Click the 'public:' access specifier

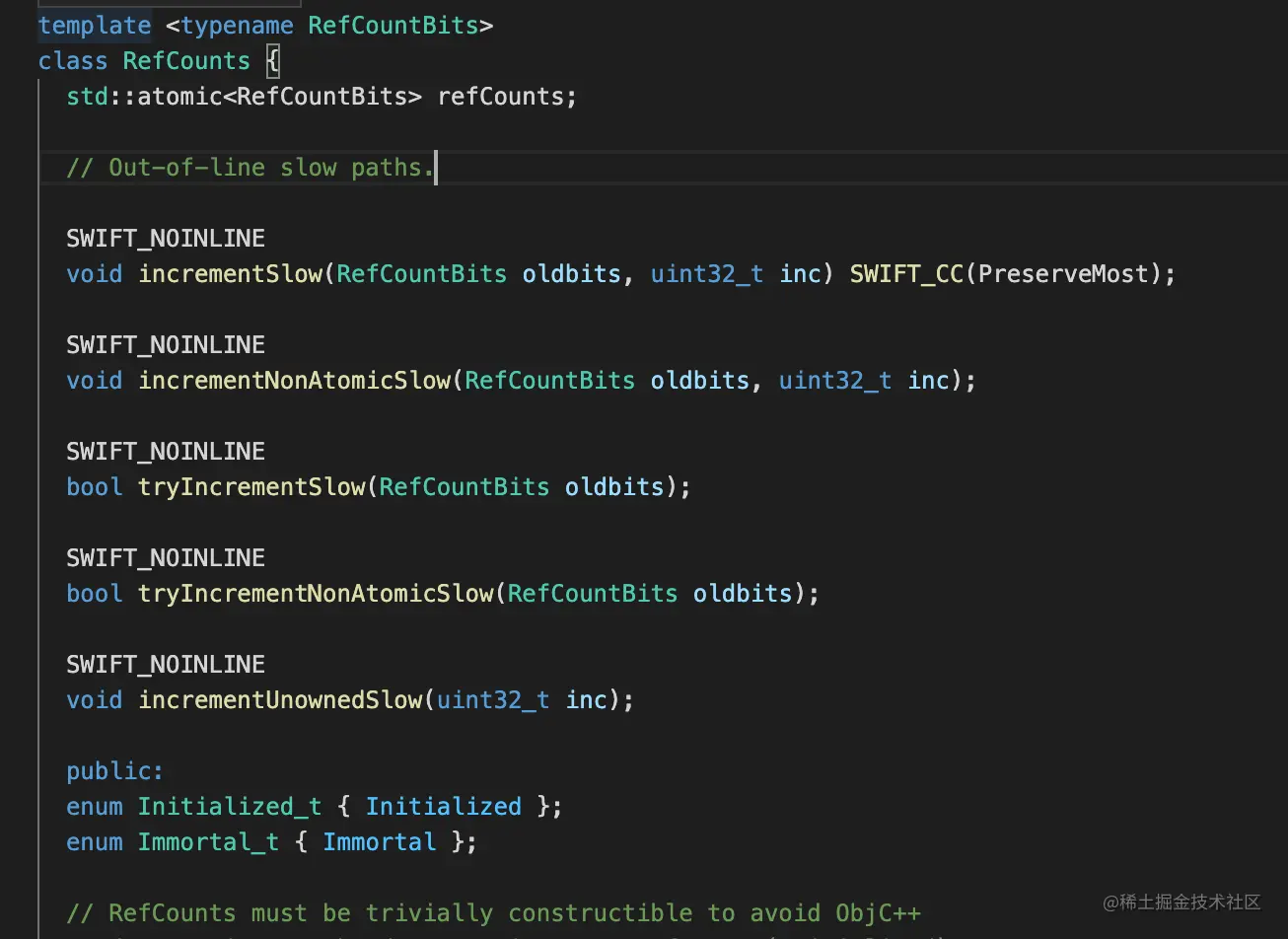pos(115,771)
